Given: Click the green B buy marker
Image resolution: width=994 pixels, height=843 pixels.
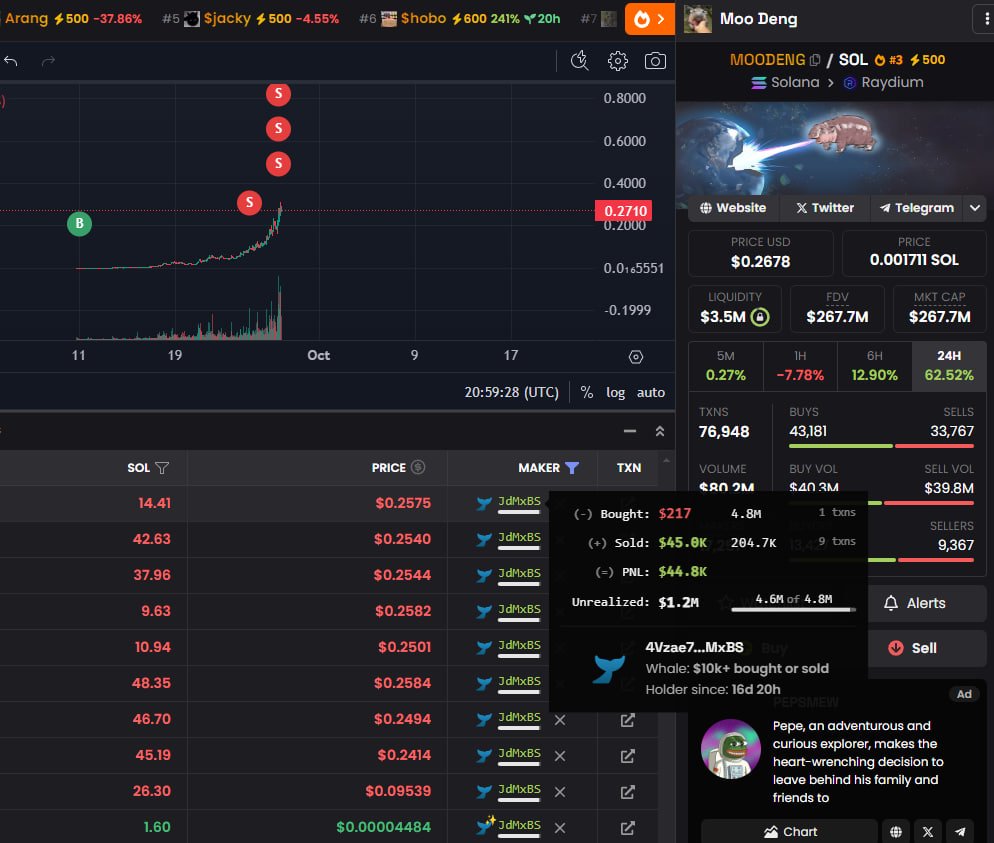Looking at the screenshot, I should click(x=79, y=223).
